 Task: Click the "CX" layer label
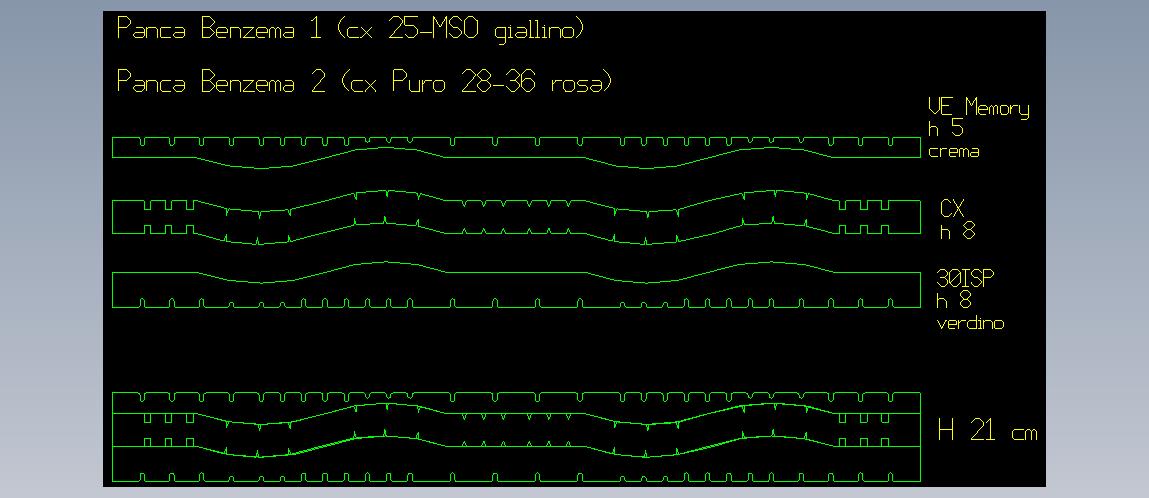pyautogui.click(x=952, y=209)
